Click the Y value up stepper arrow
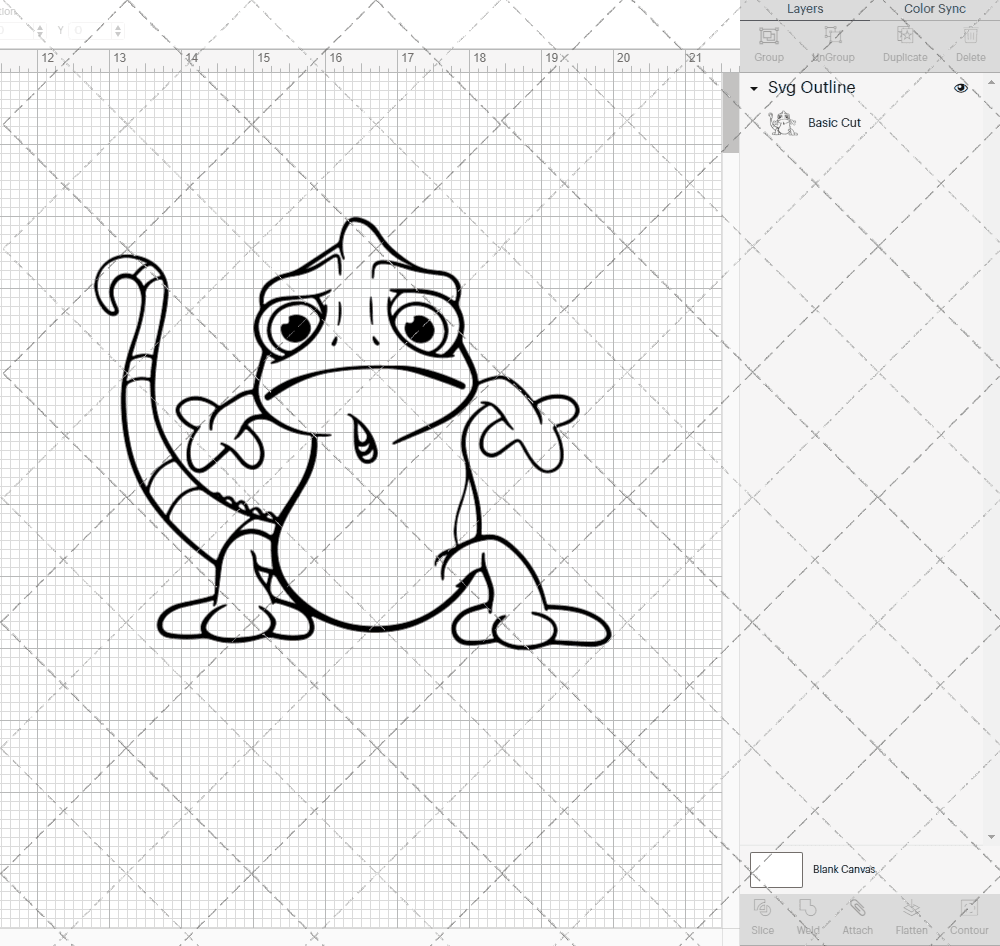The height and width of the screenshot is (946, 1000). tap(118, 26)
